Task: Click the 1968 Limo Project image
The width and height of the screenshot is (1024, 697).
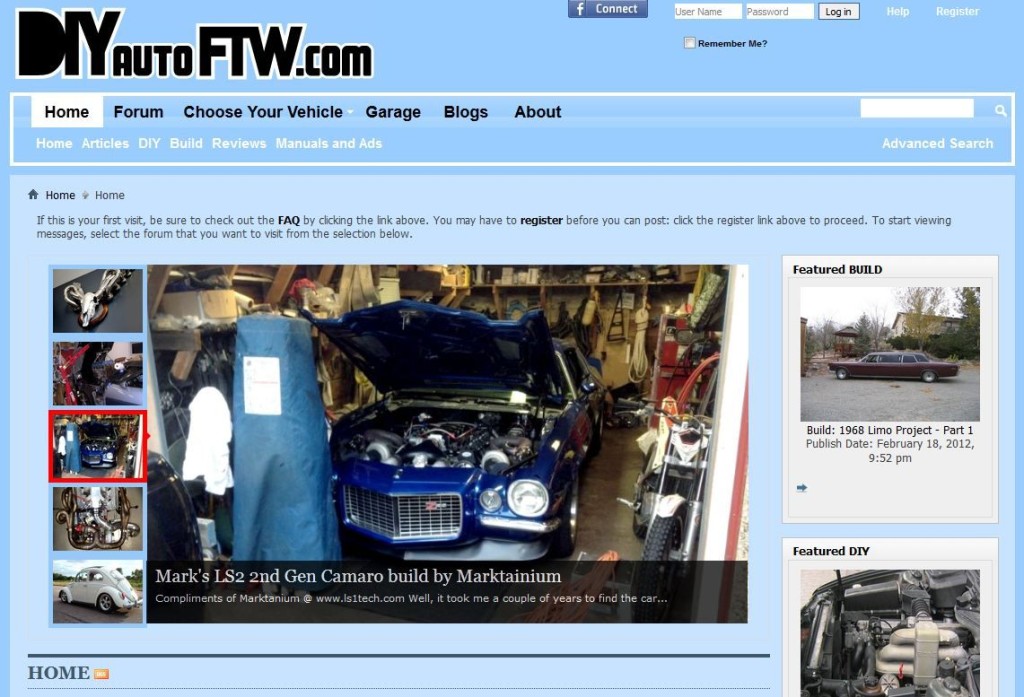Action: (x=889, y=352)
